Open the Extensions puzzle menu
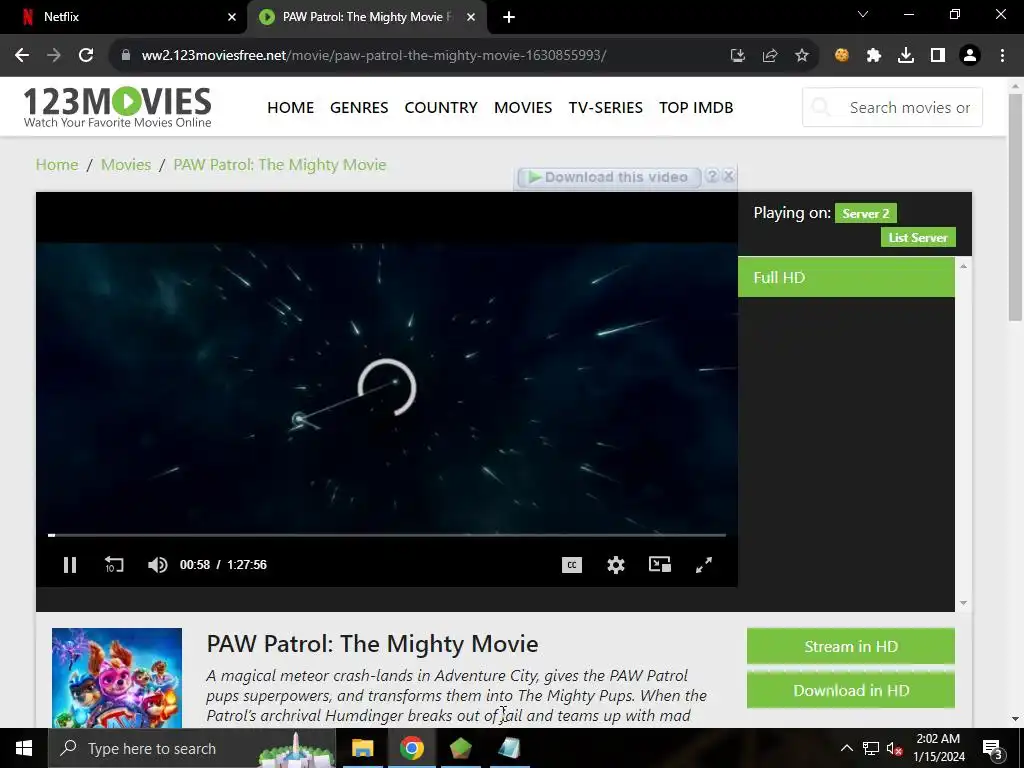 coord(874,56)
